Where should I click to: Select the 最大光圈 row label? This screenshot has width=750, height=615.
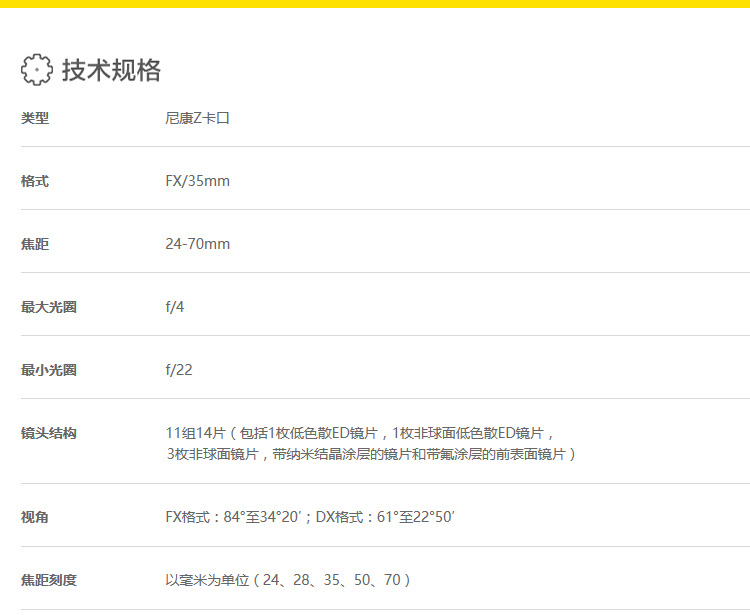[49, 307]
